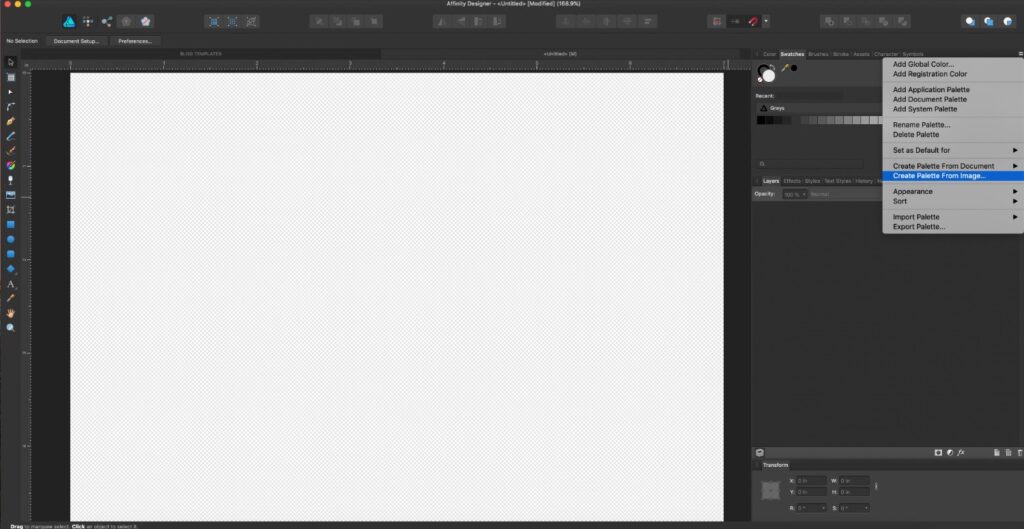Open the Effects panel tab
The width and height of the screenshot is (1024, 529).
(792, 181)
